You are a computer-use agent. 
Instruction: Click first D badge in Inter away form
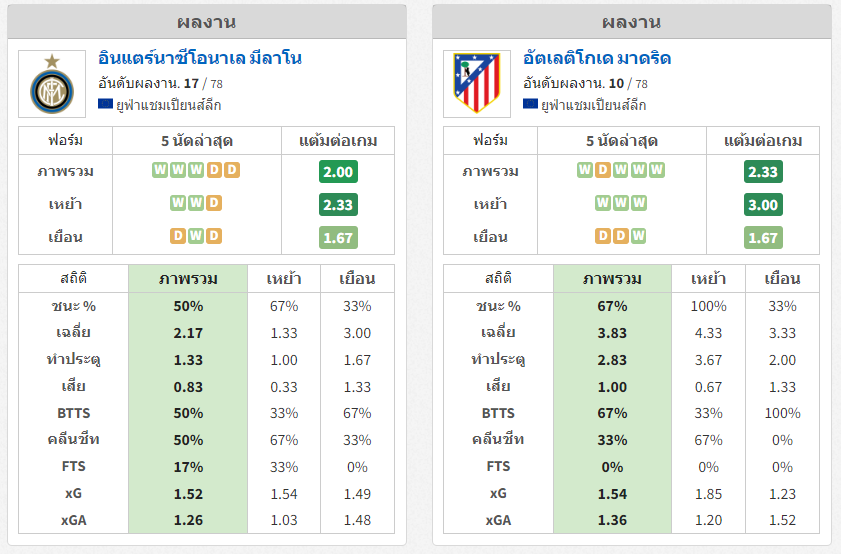point(178,236)
